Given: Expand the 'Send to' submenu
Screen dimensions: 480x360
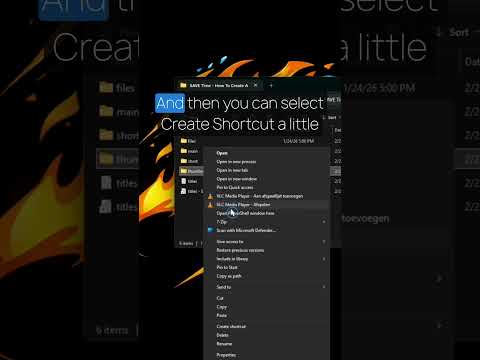Looking at the screenshot, I should (267, 287).
